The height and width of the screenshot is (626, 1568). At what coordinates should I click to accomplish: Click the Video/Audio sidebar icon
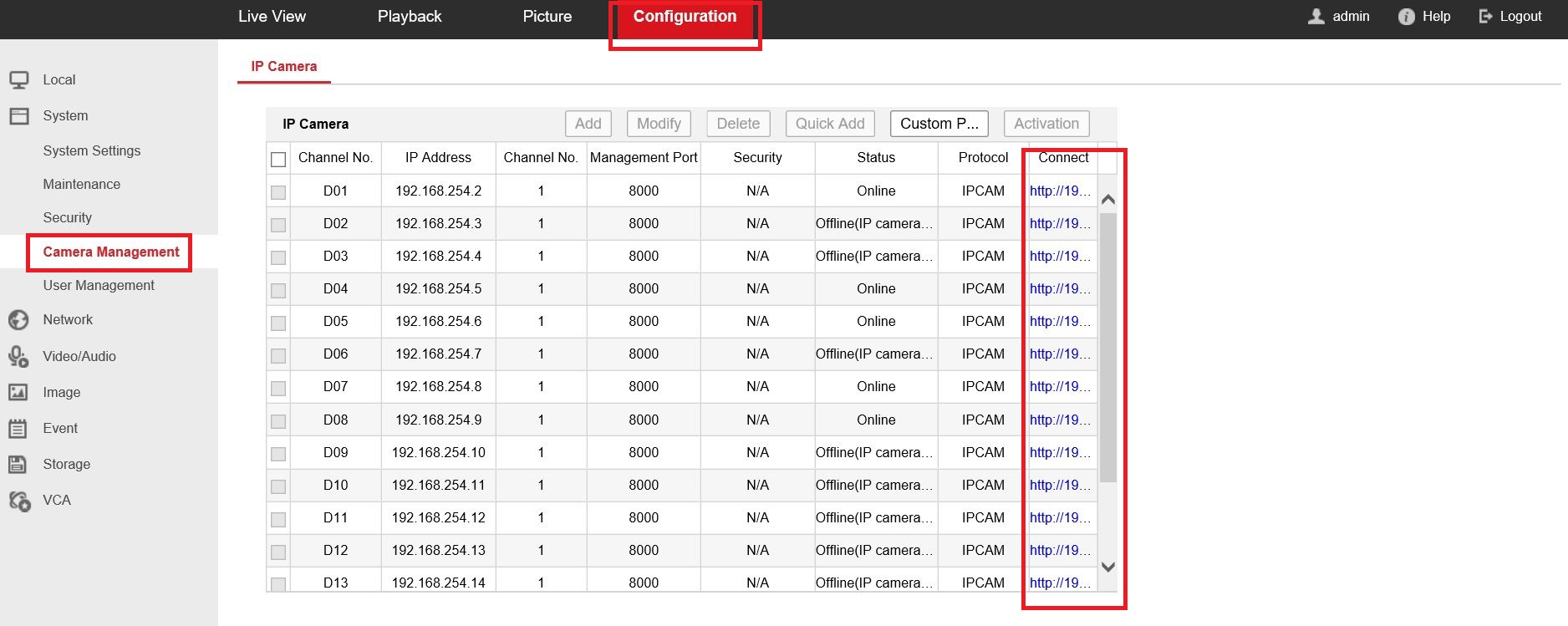tap(18, 357)
